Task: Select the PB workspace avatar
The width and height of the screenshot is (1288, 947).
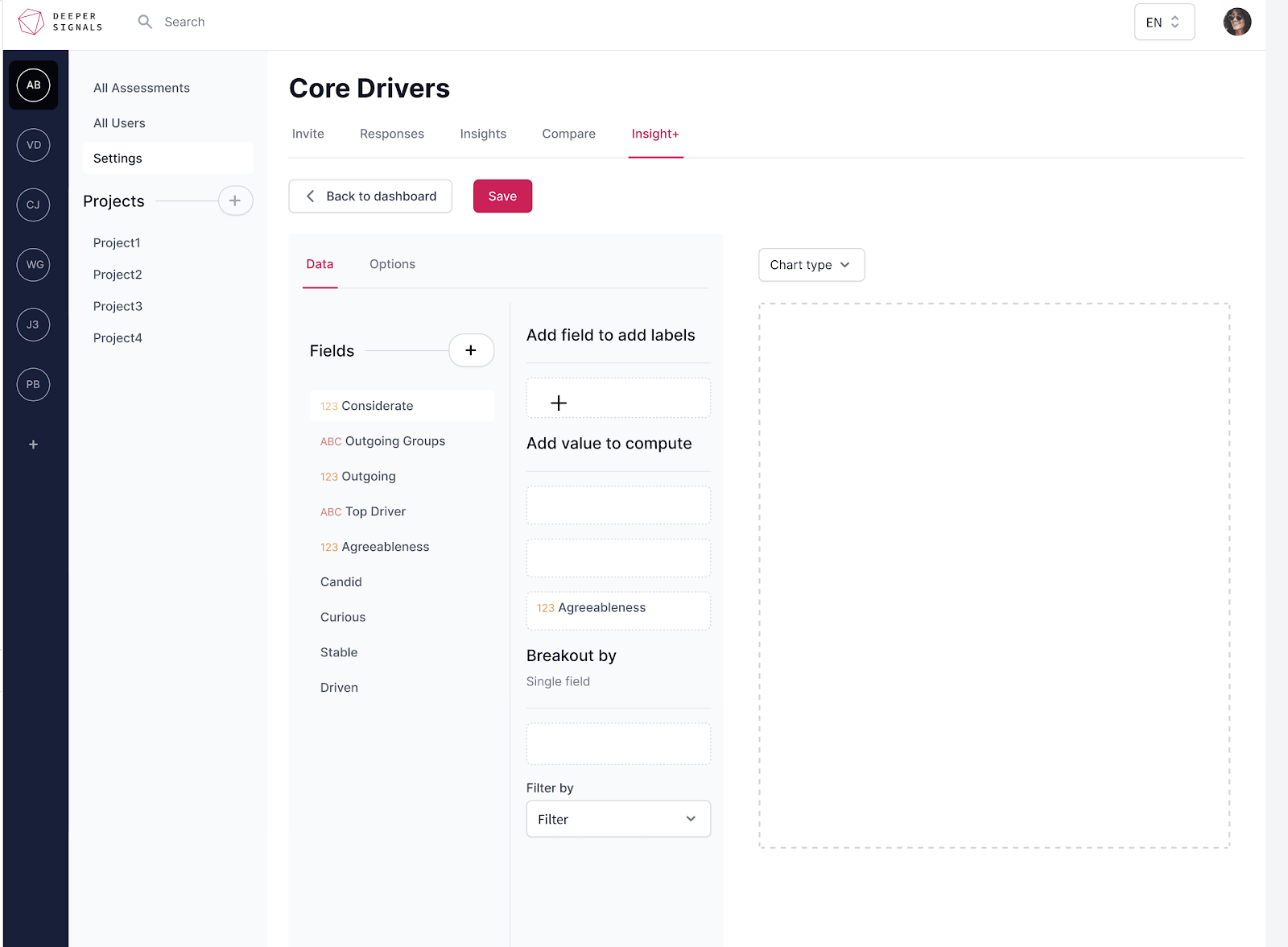Action: coord(33,384)
